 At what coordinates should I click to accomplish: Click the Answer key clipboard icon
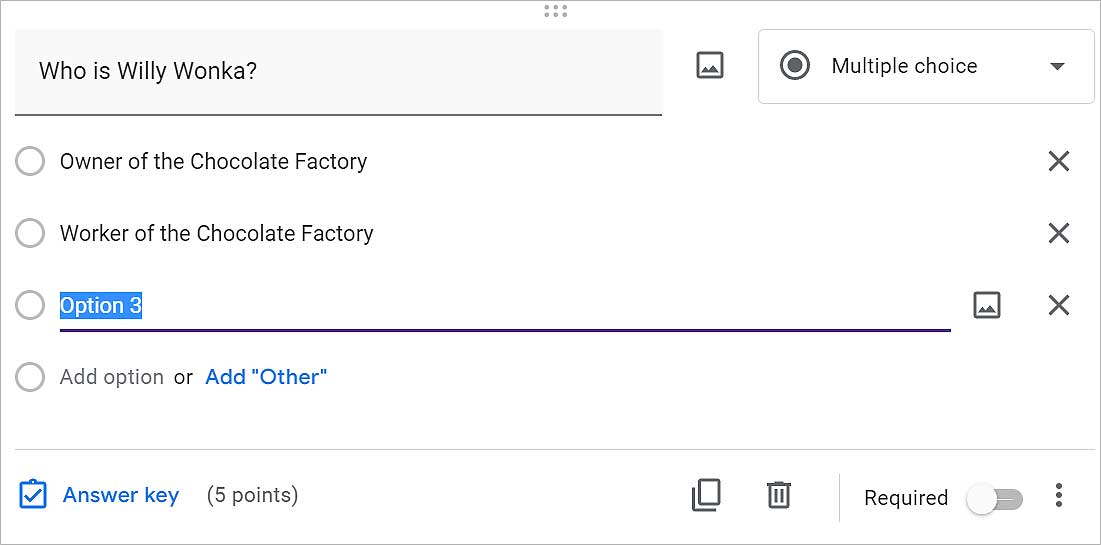[x=32, y=494]
